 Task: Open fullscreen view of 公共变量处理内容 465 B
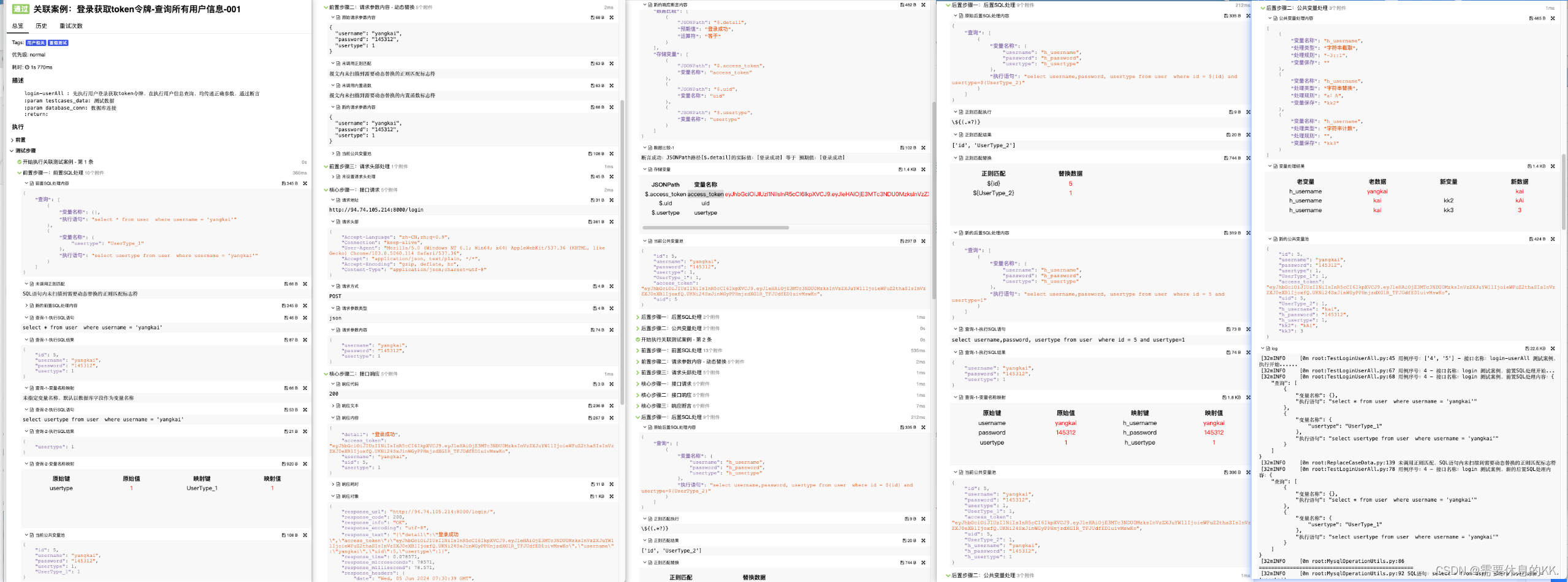(x=1553, y=18)
